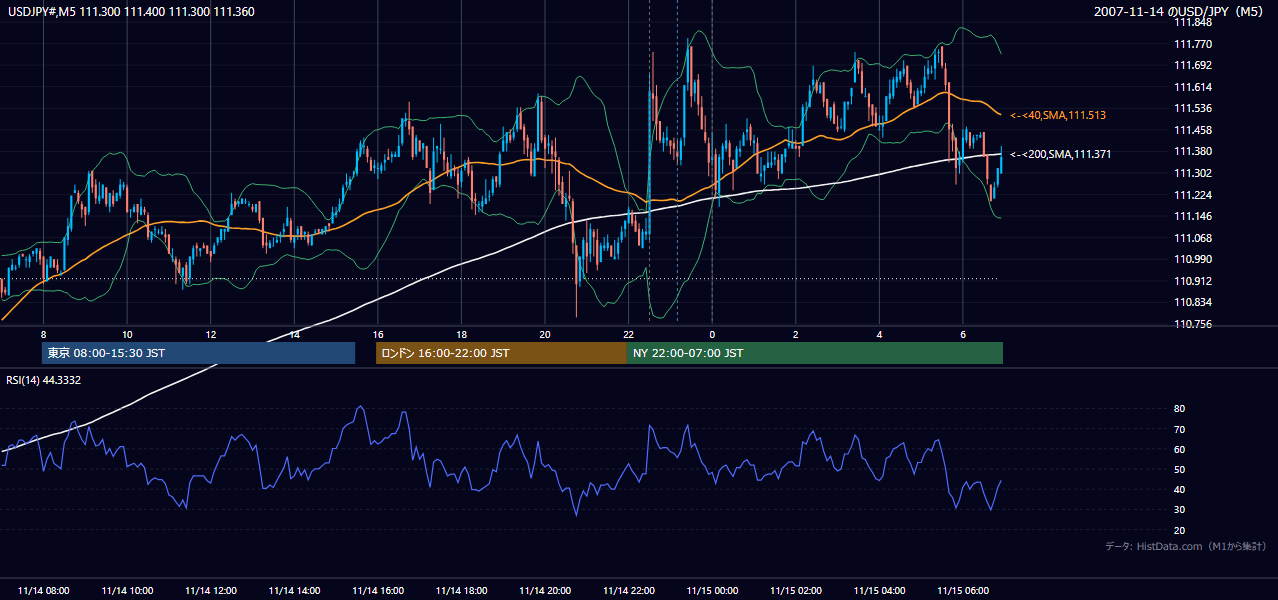Click RSI scale value 60
Screen dimensions: 1278x600
[1179, 449]
